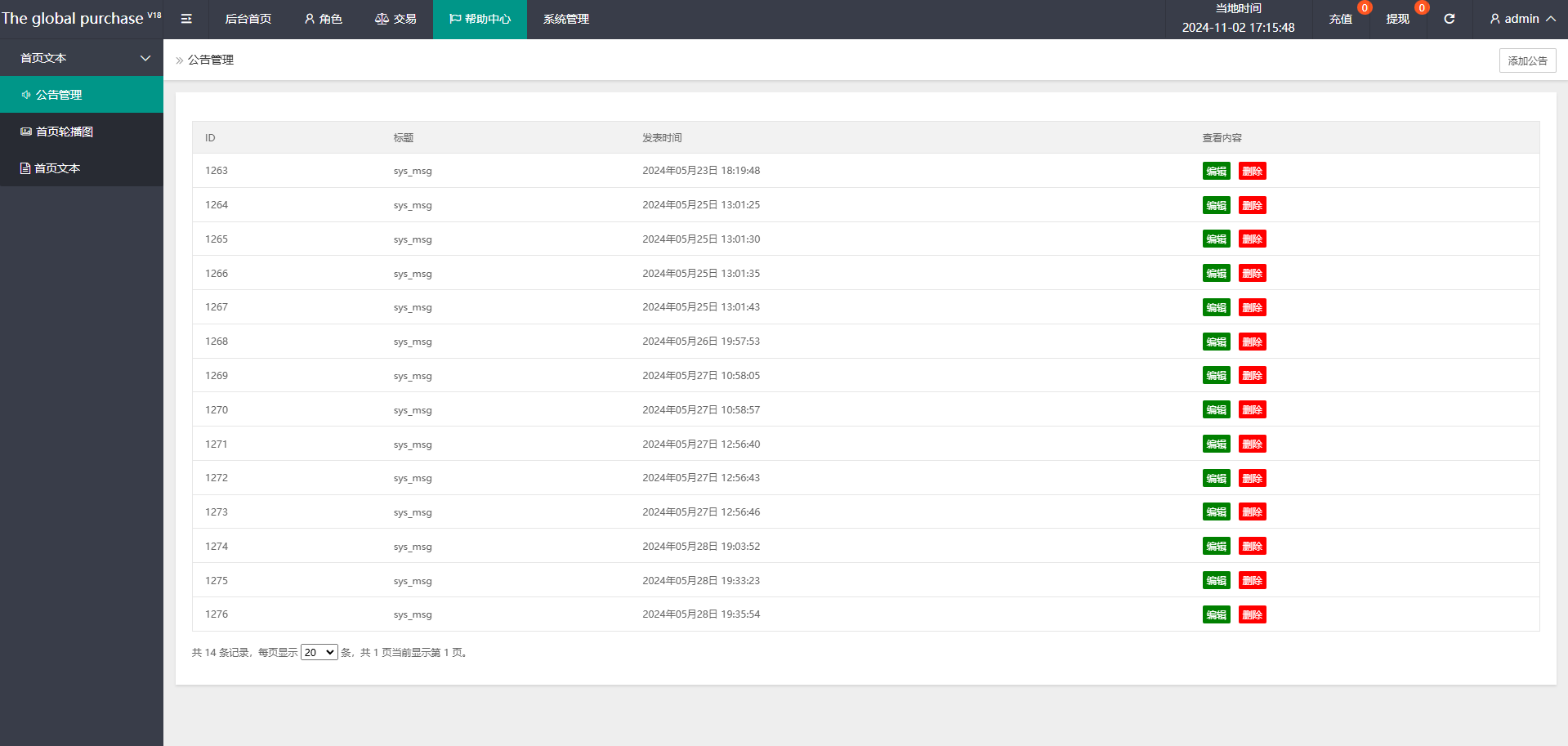Viewport: 1568px width, 746px height.
Task: Open 首页轮播图 sidebar item
Action: 64,132
